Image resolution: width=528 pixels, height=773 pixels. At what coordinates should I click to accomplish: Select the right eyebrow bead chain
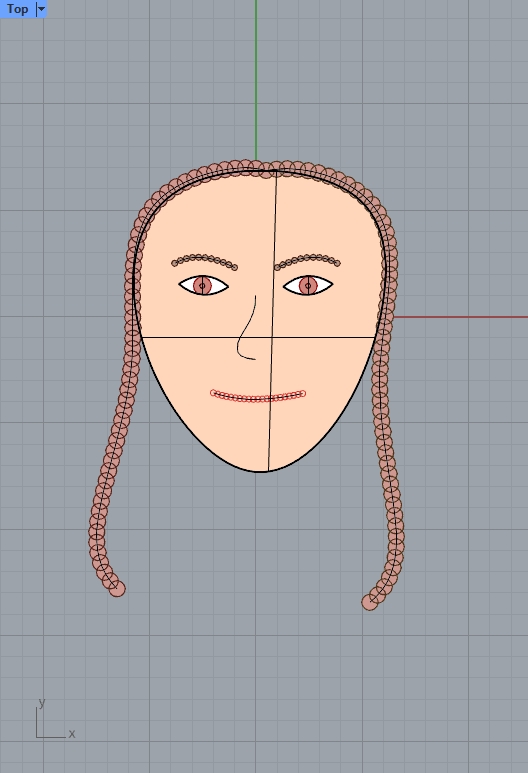(x=307, y=262)
